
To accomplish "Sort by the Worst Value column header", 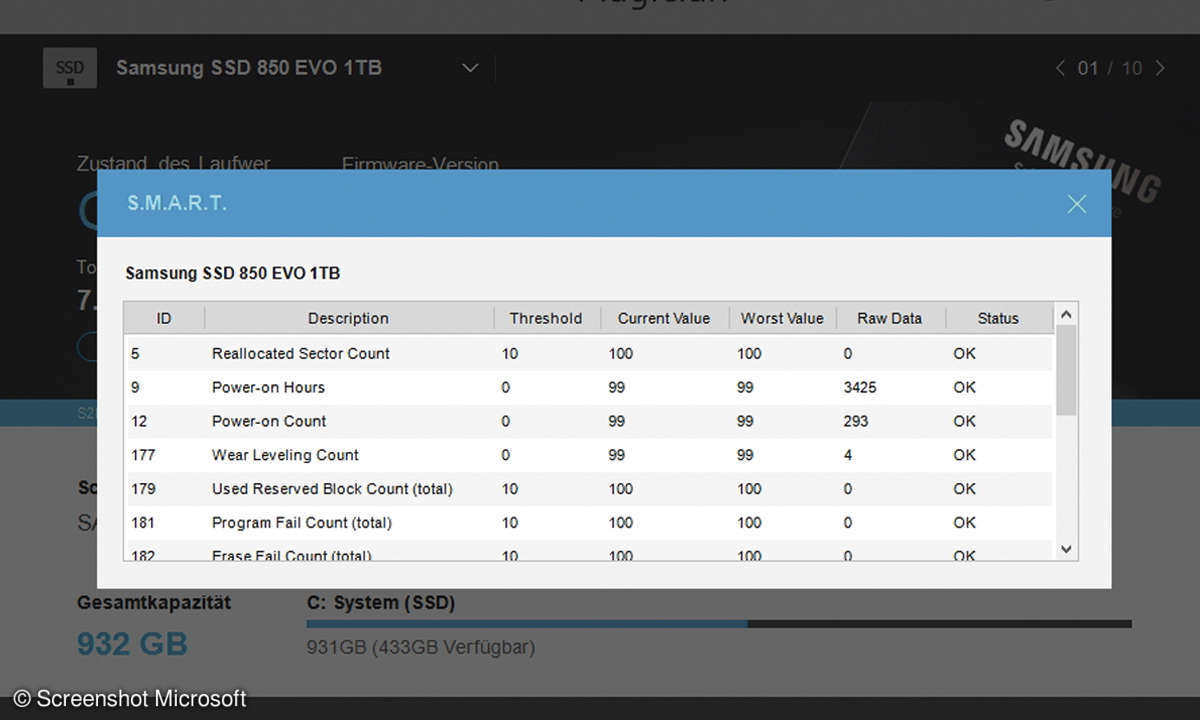I will [x=782, y=318].
